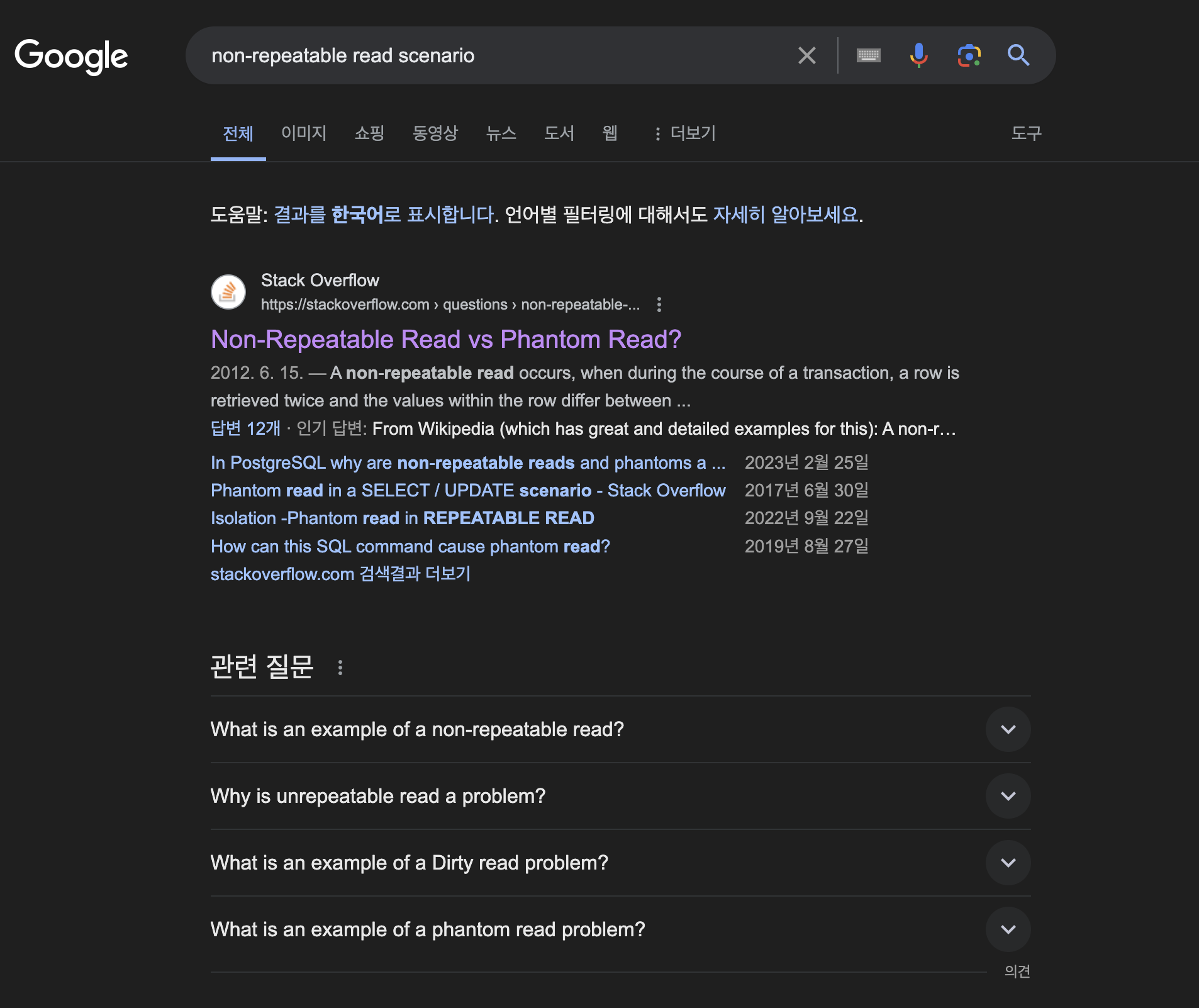
Task: Click the Stack Overflow site name
Action: point(320,281)
